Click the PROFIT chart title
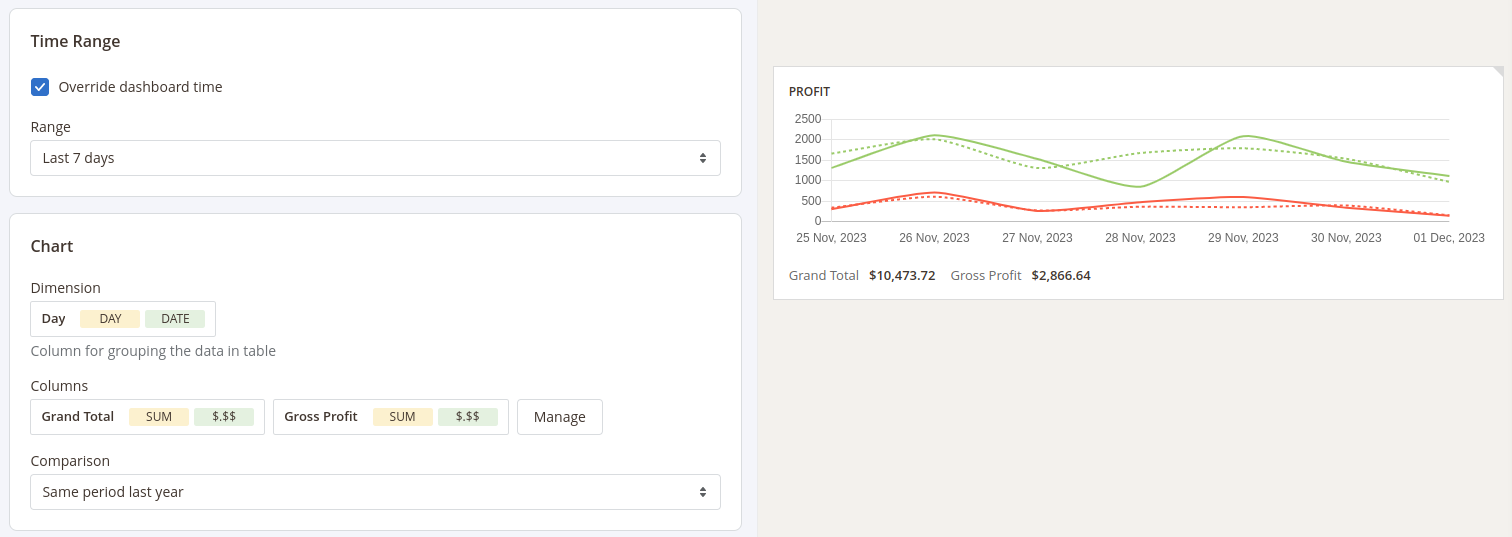Image resolution: width=1512 pixels, height=537 pixels. point(809,92)
